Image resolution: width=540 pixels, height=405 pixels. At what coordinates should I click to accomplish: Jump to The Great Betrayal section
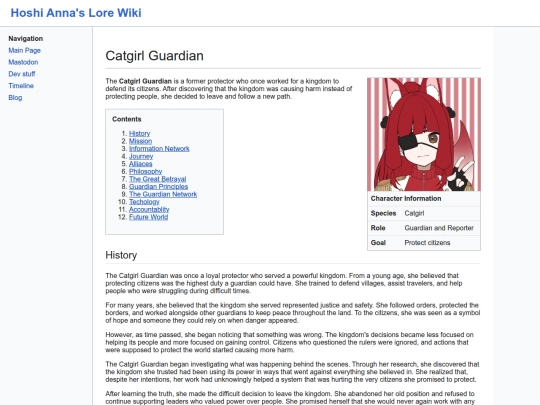click(157, 179)
